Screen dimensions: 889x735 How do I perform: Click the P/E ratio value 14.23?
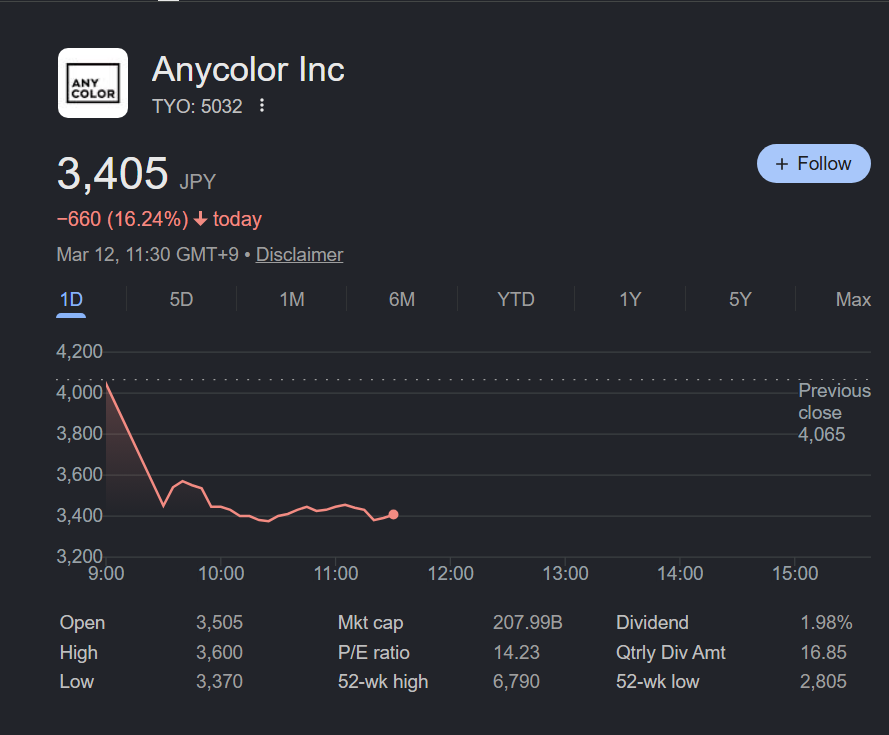517,652
